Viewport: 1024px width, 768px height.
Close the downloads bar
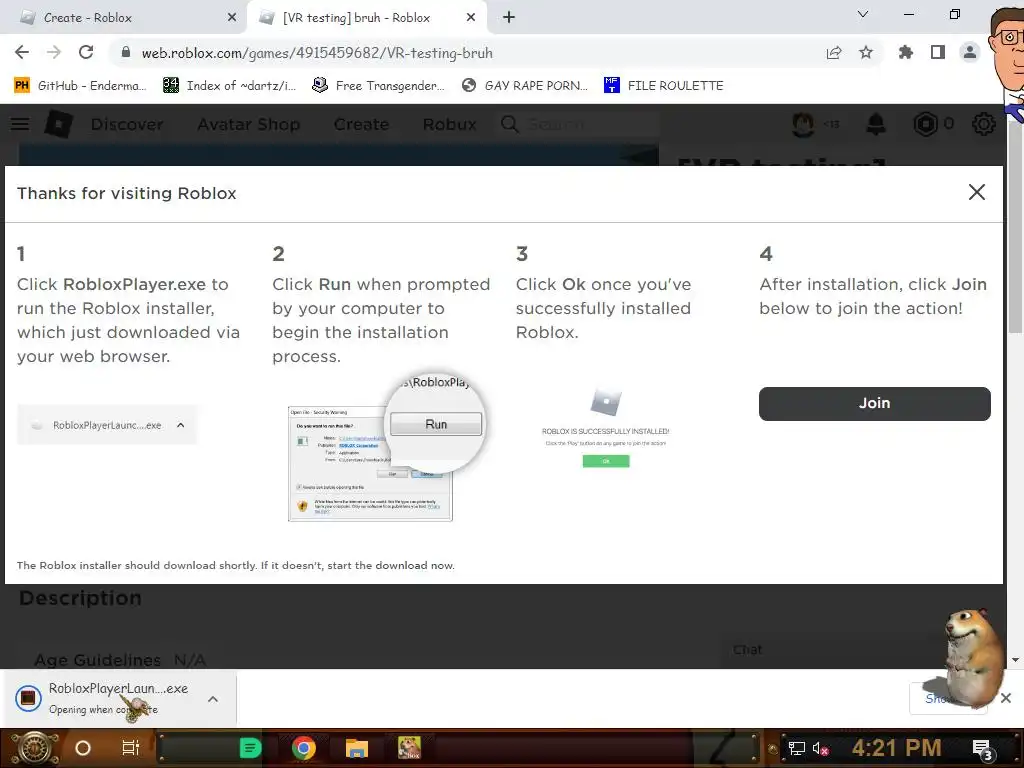(x=1006, y=698)
